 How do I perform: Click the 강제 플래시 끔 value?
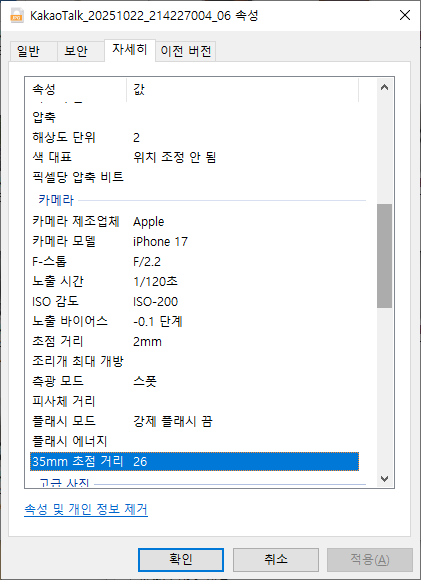pos(173,421)
